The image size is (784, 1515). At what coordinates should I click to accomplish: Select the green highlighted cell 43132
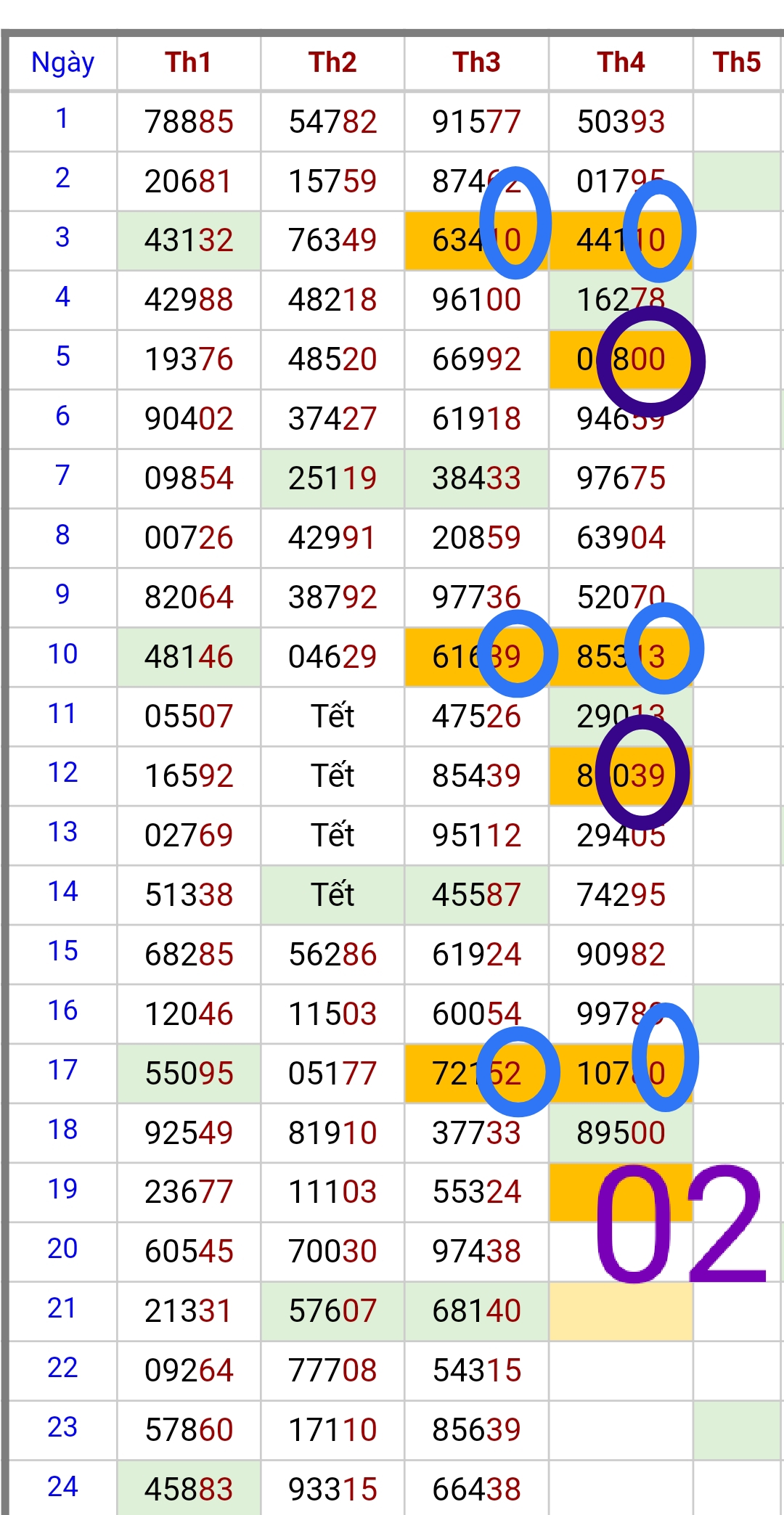(189, 240)
